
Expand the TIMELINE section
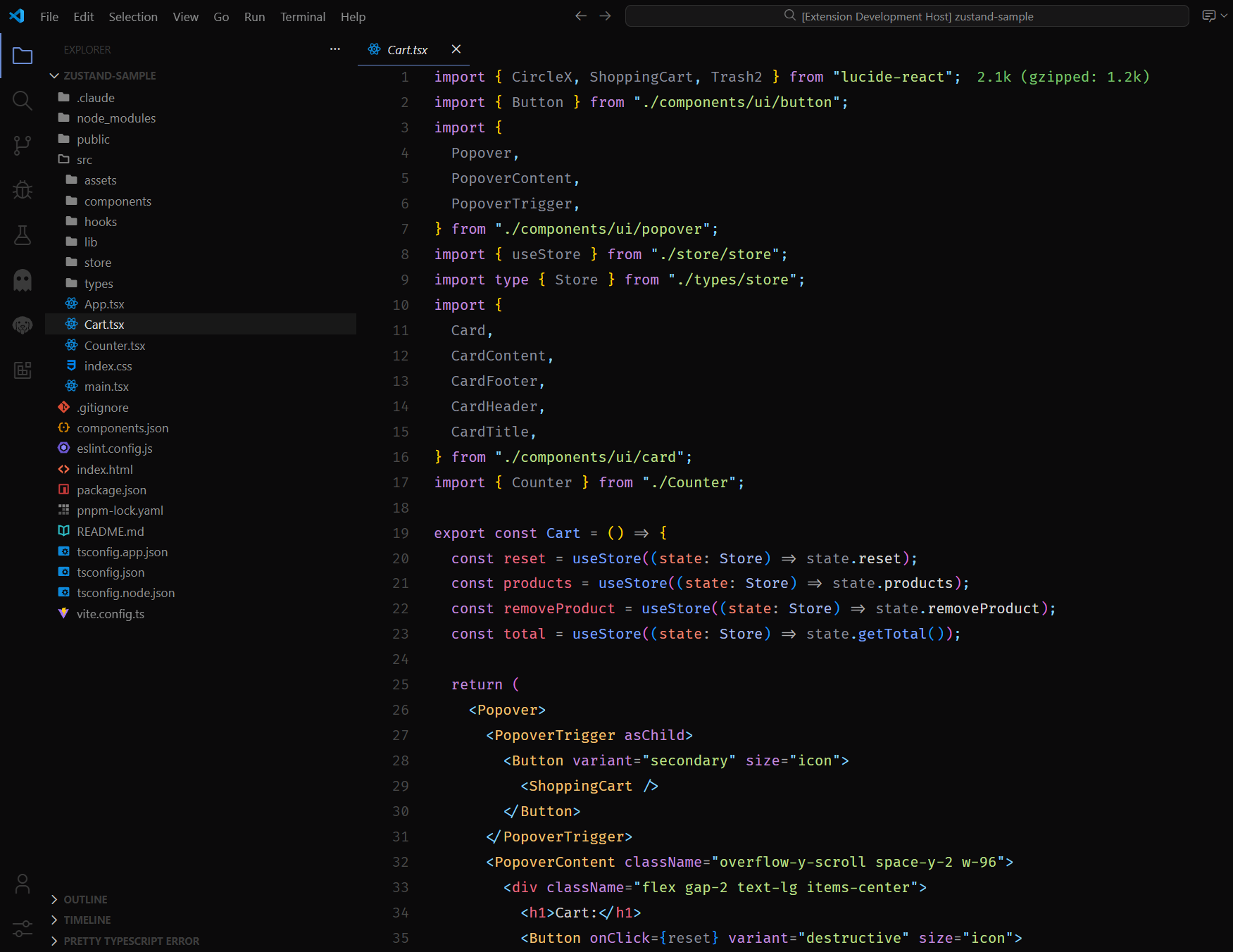pyautogui.click(x=55, y=920)
